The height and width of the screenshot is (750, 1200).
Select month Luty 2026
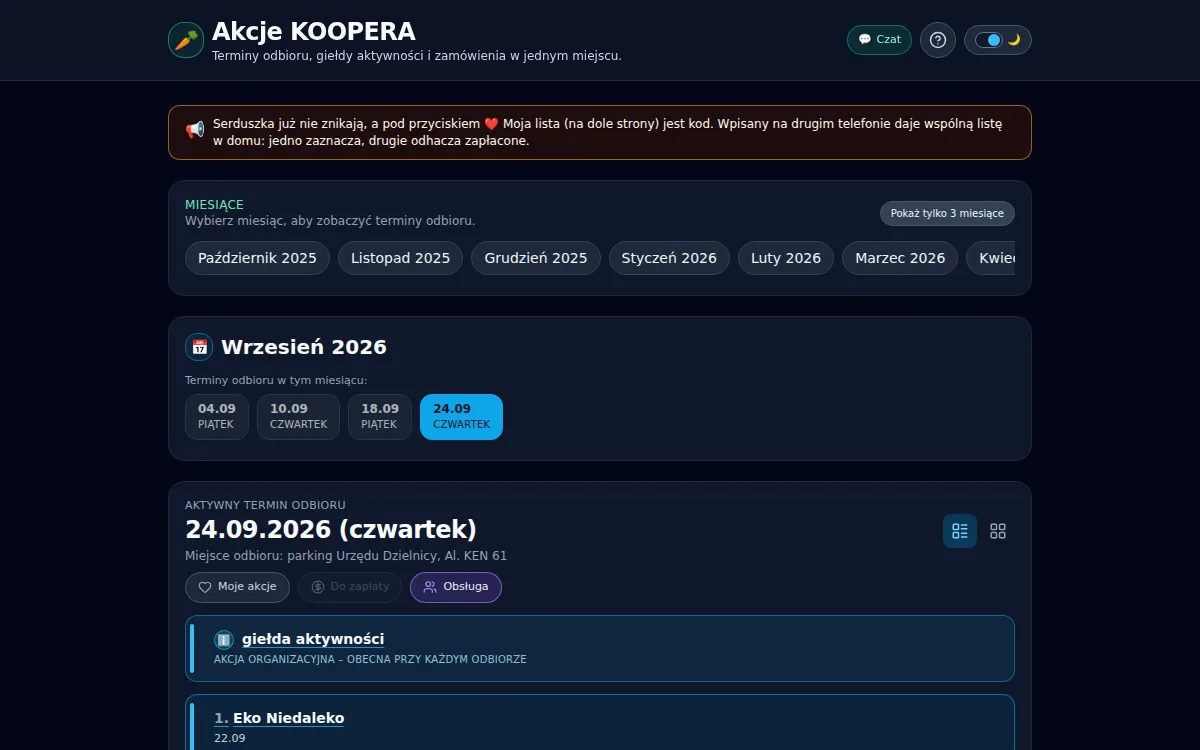coord(786,258)
